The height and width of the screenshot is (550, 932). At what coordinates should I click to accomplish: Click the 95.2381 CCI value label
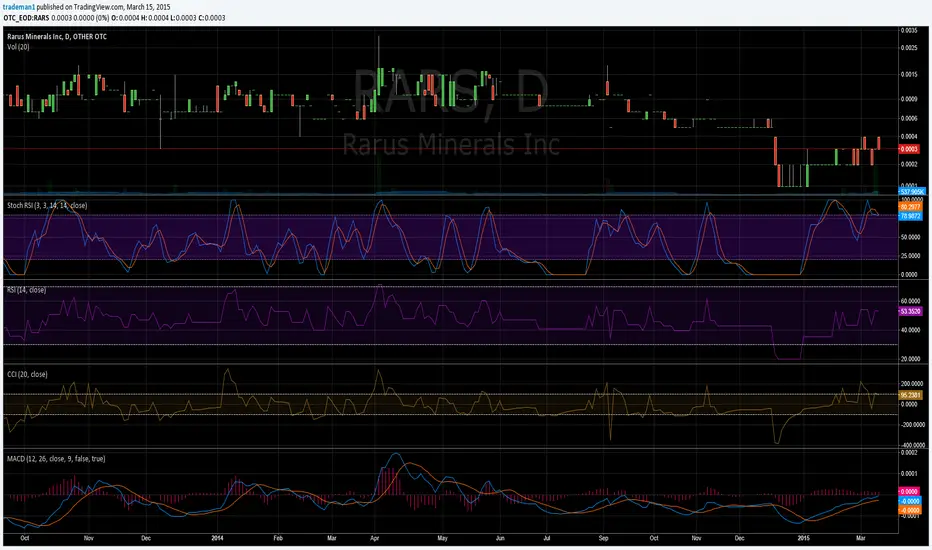click(911, 395)
